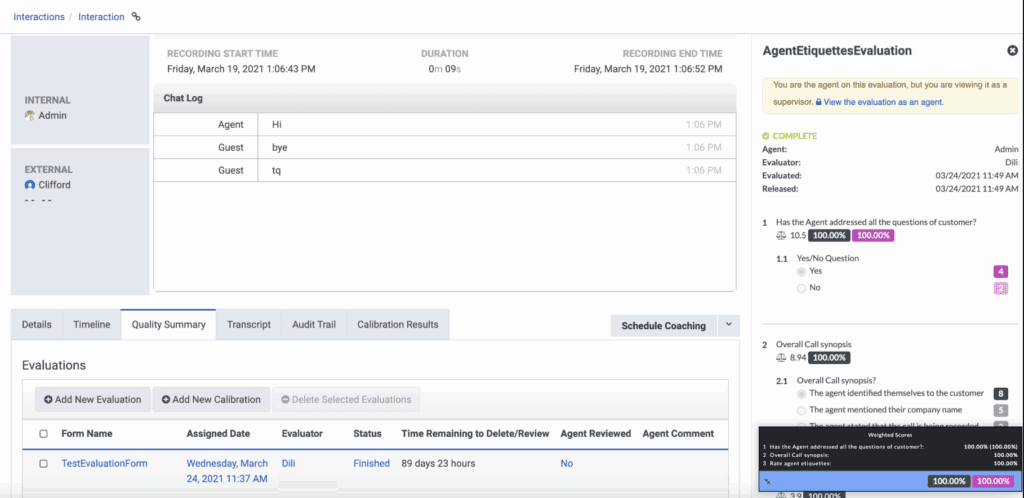Click the Clifford external participant icon
The height and width of the screenshot is (498, 1024).
pyautogui.click(x=30, y=185)
